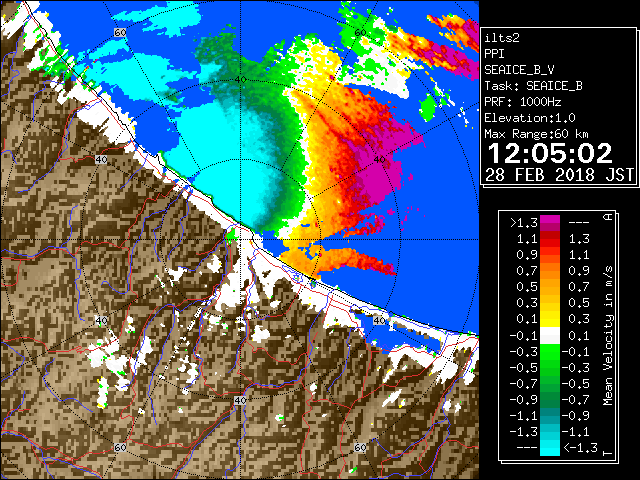Click the '40' range label north of radar
Screen dimensions: 640x480
tap(240, 80)
